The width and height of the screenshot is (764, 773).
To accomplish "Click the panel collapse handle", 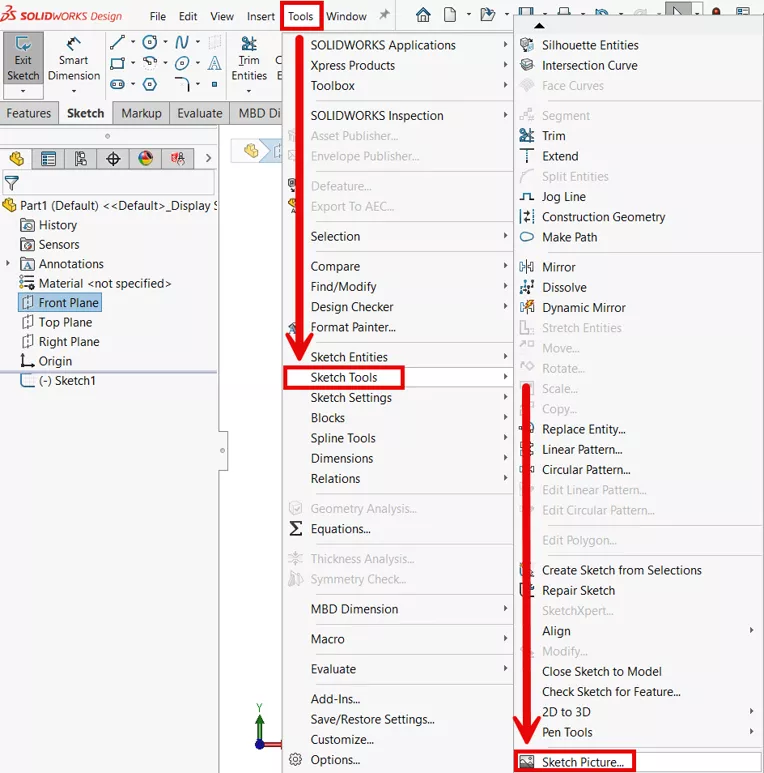I will pos(223,451).
